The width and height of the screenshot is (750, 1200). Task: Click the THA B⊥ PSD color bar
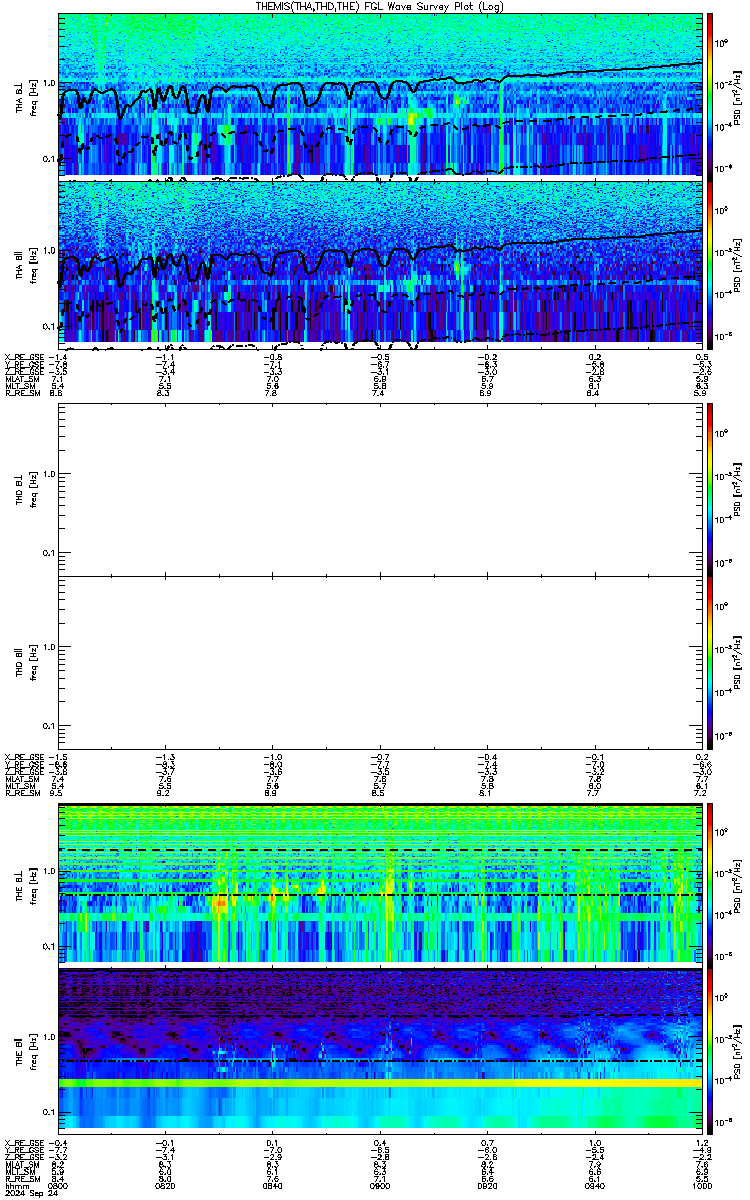pos(711,95)
